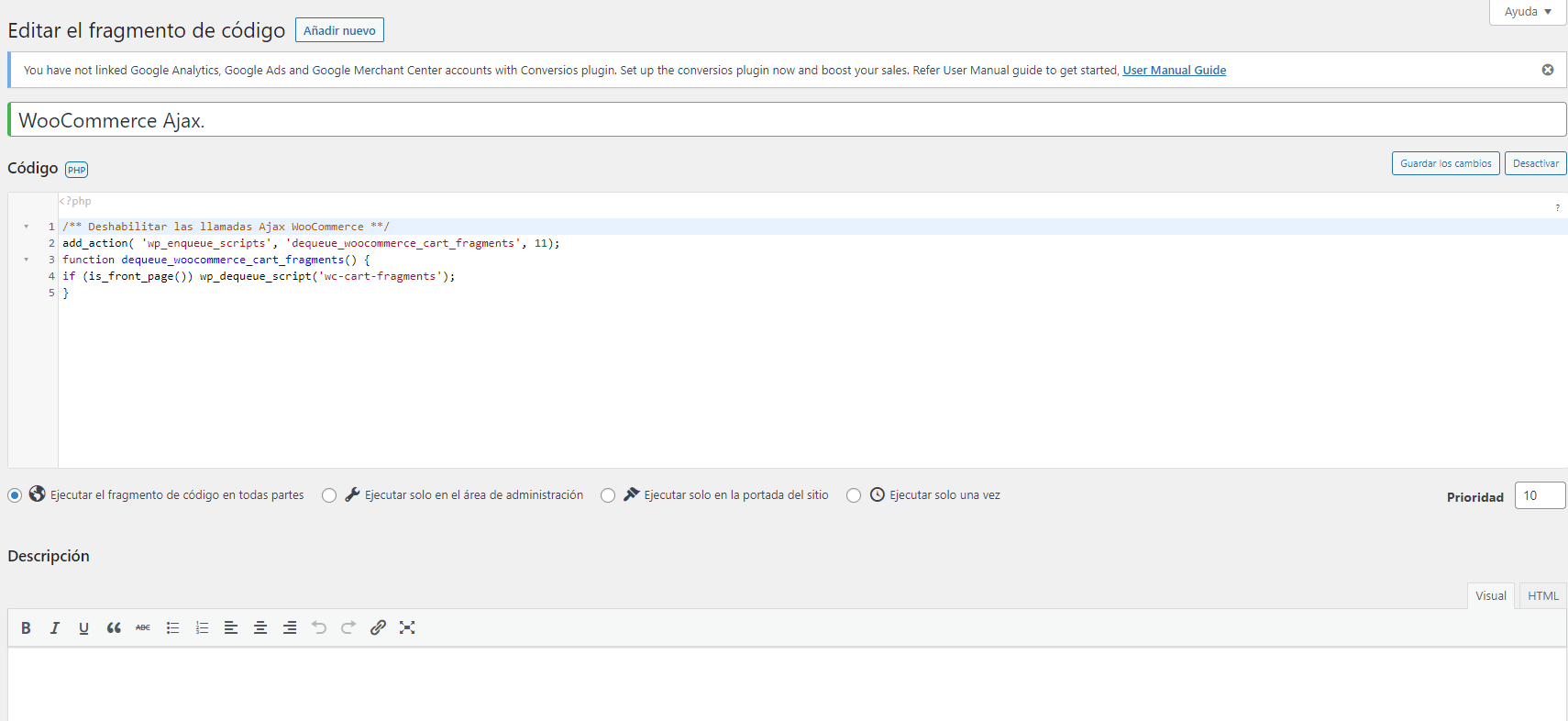Apply italic formatting in description editor
The image size is (1568, 721).
click(x=55, y=628)
